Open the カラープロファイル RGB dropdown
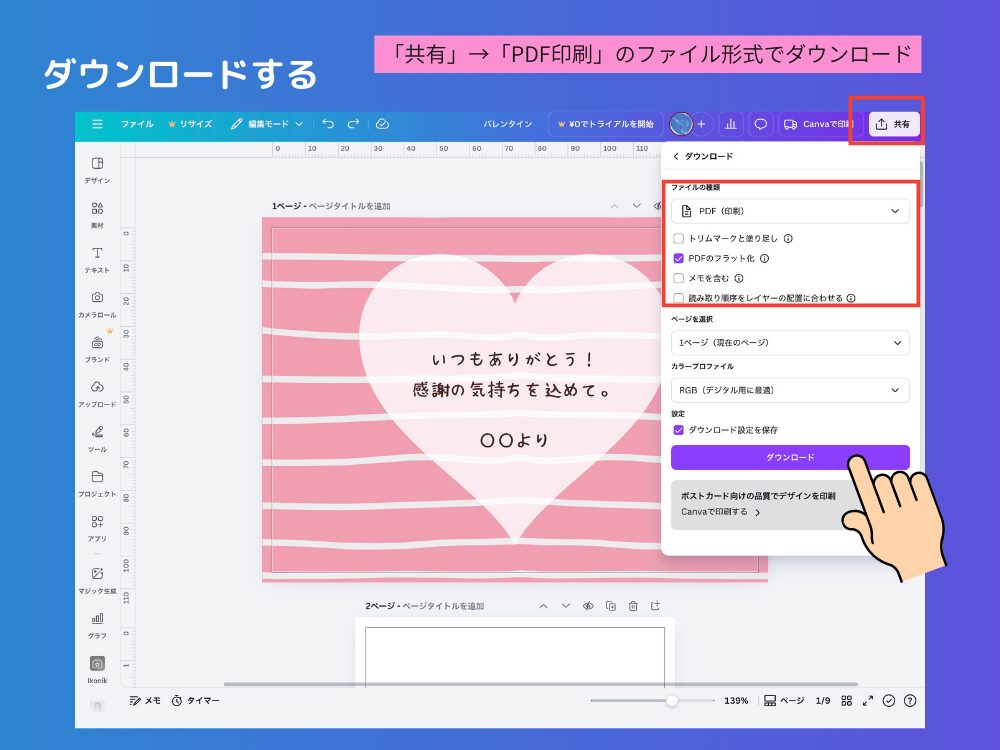The image size is (1000, 750). [790, 390]
